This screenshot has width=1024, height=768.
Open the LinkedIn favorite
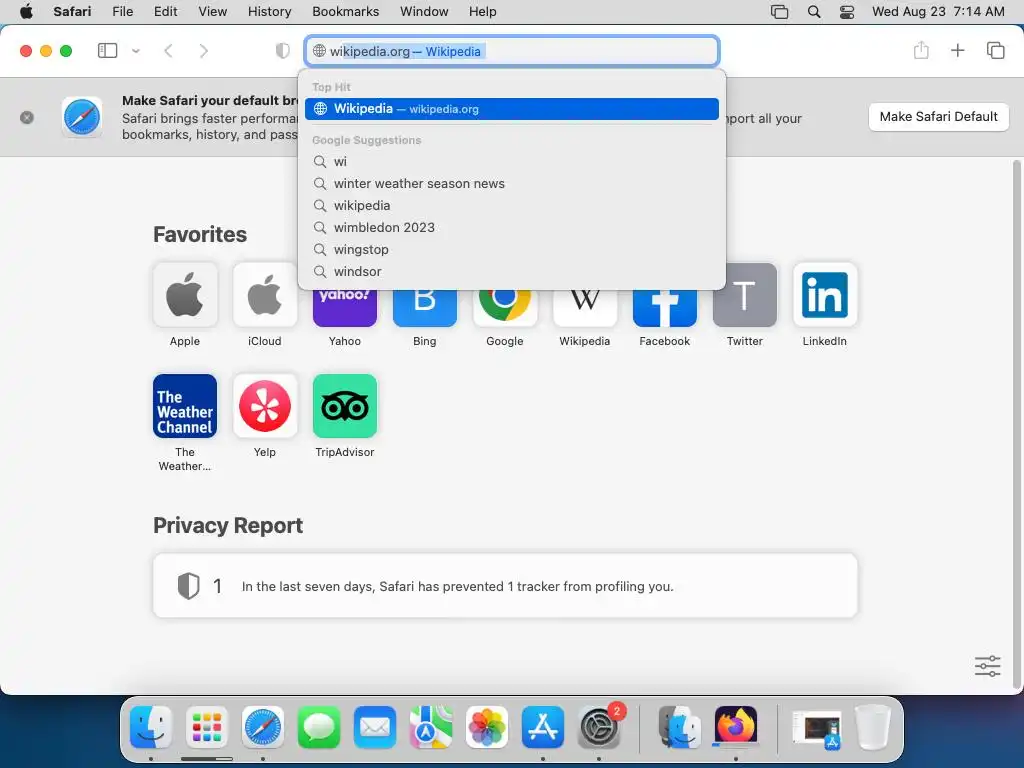[x=825, y=295]
